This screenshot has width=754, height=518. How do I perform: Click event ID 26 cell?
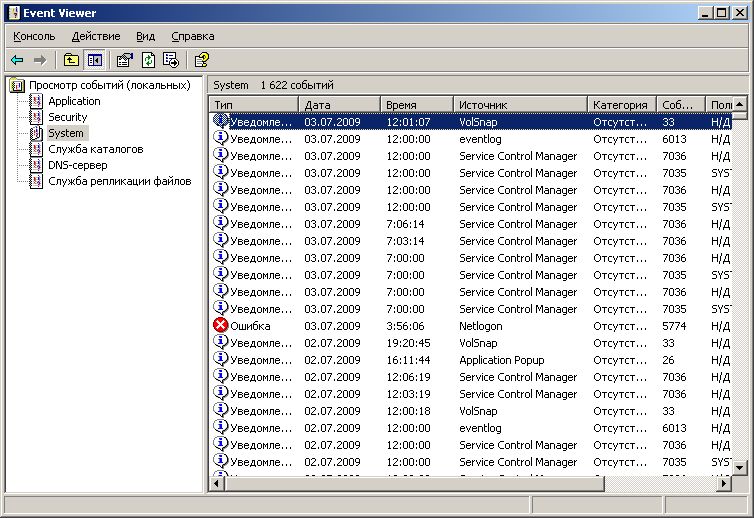pos(668,360)
